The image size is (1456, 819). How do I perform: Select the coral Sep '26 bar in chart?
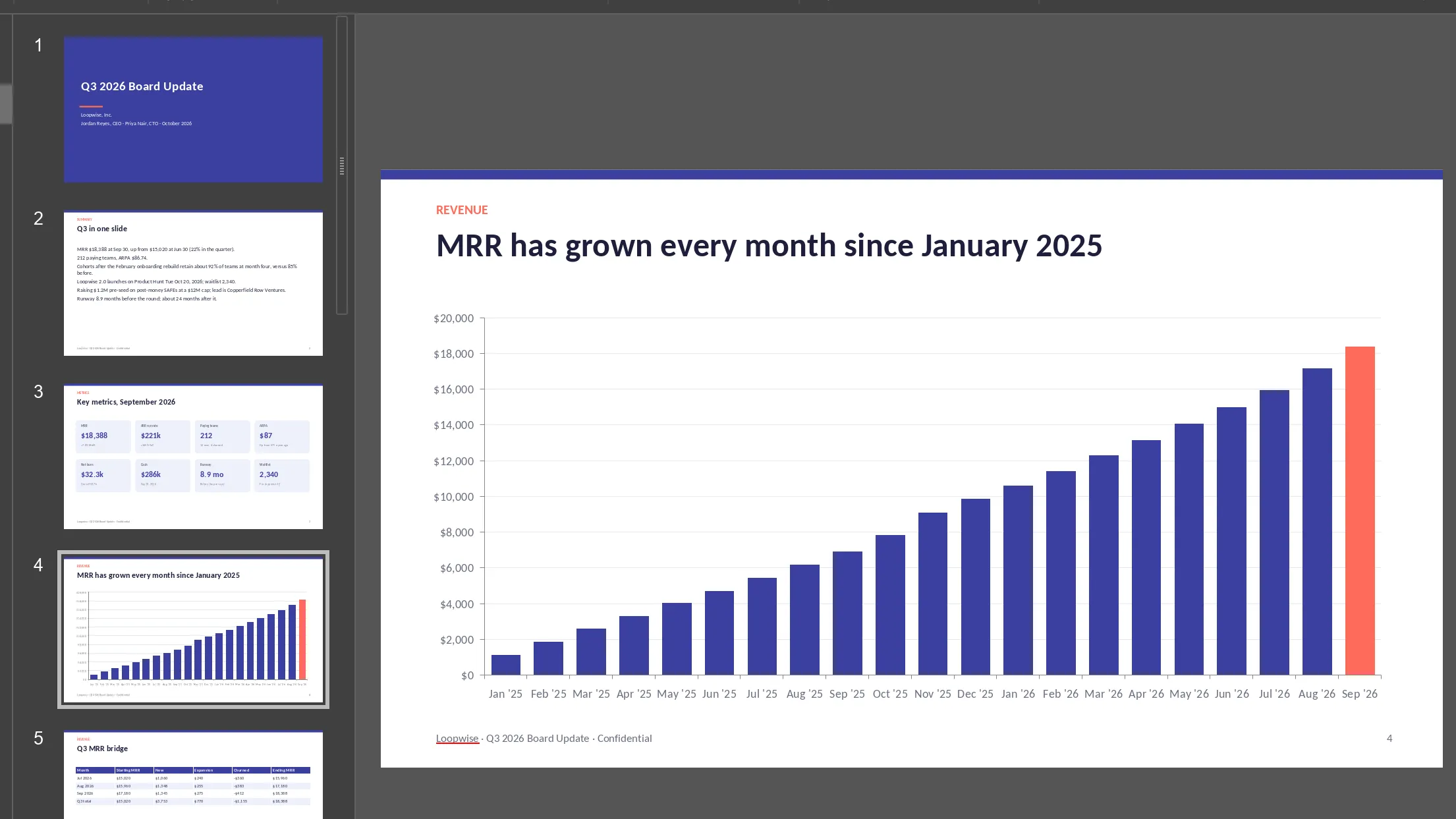pos(1360,511)
